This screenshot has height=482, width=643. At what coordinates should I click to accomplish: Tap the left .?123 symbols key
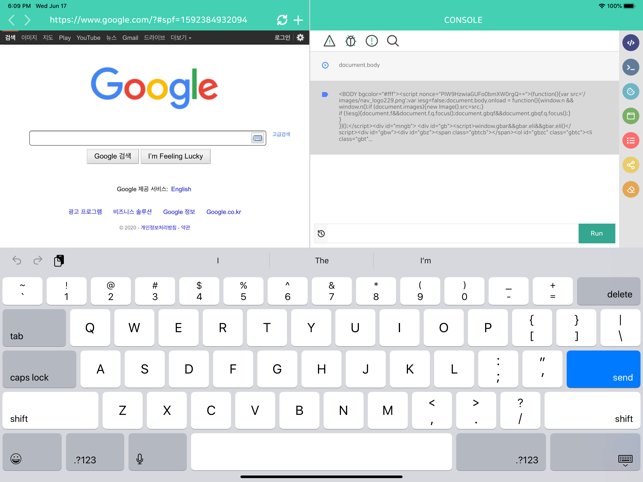coord(95,452)
